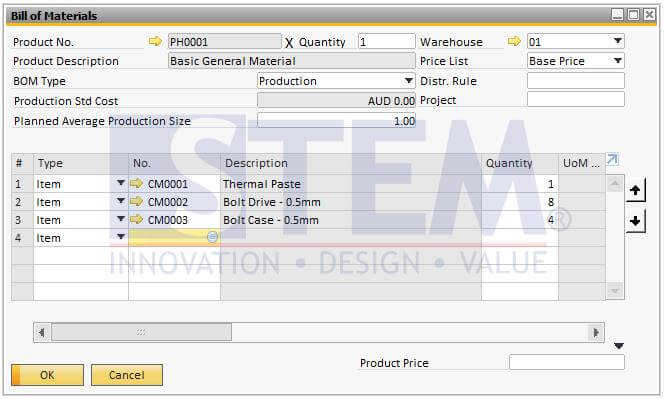Click horizontal scrollbar left arrow
Screen dimensions: 664x399
click(42, 332)
